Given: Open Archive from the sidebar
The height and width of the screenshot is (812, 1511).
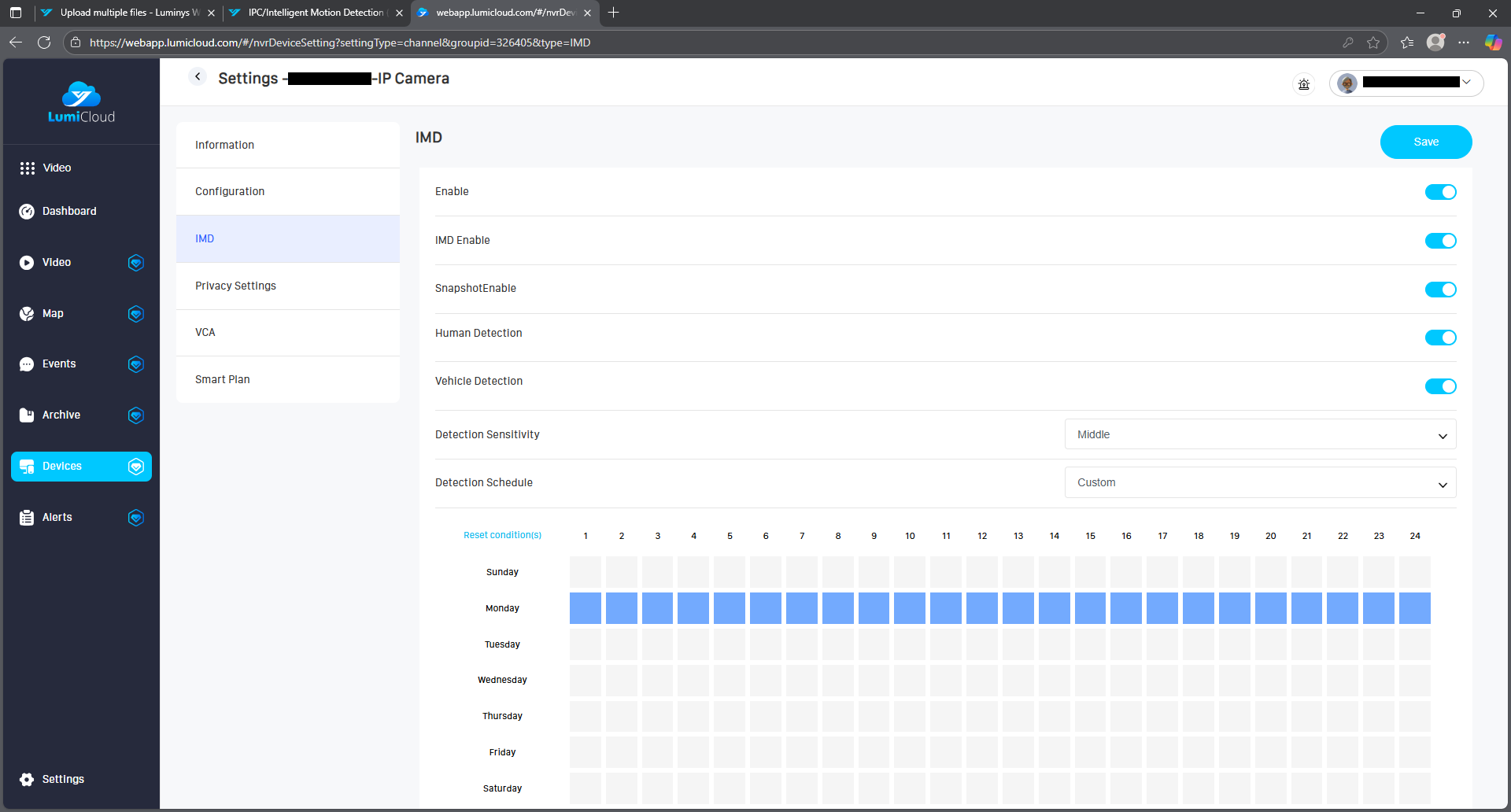Looking at the screenshot, I should (x=61, y=415).
